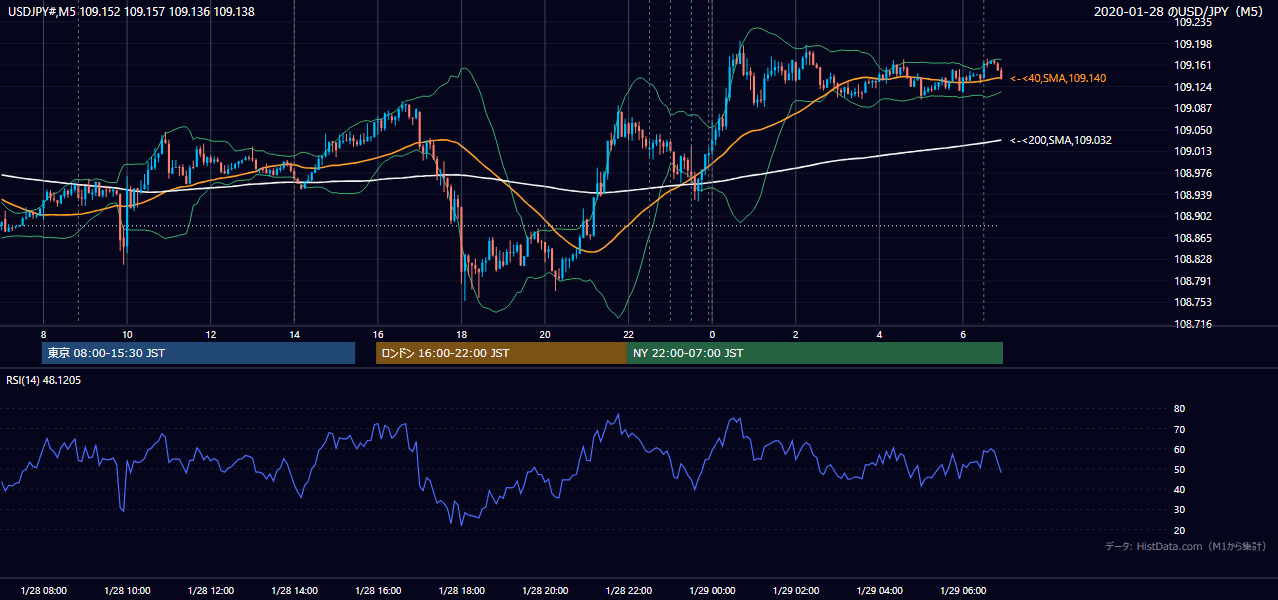Screen dimensions: 1278x600
Task: Select the 200 SMA 109.032 label
Action: tap(1061, 140)
